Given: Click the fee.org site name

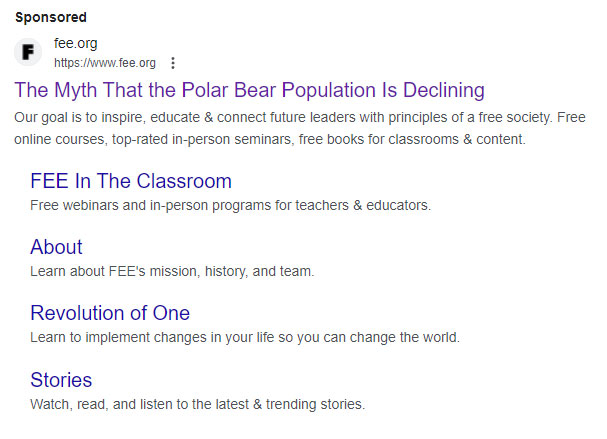Looking at the screenshot, I should point(75,43).
